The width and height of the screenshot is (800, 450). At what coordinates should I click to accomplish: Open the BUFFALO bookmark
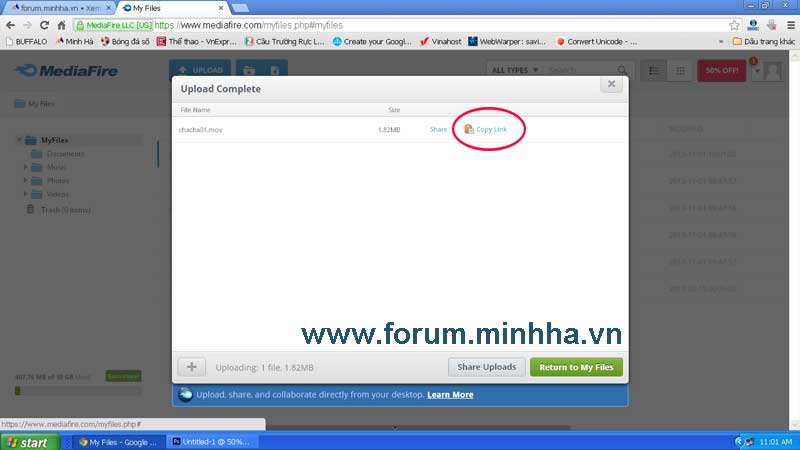coord(27,41)
